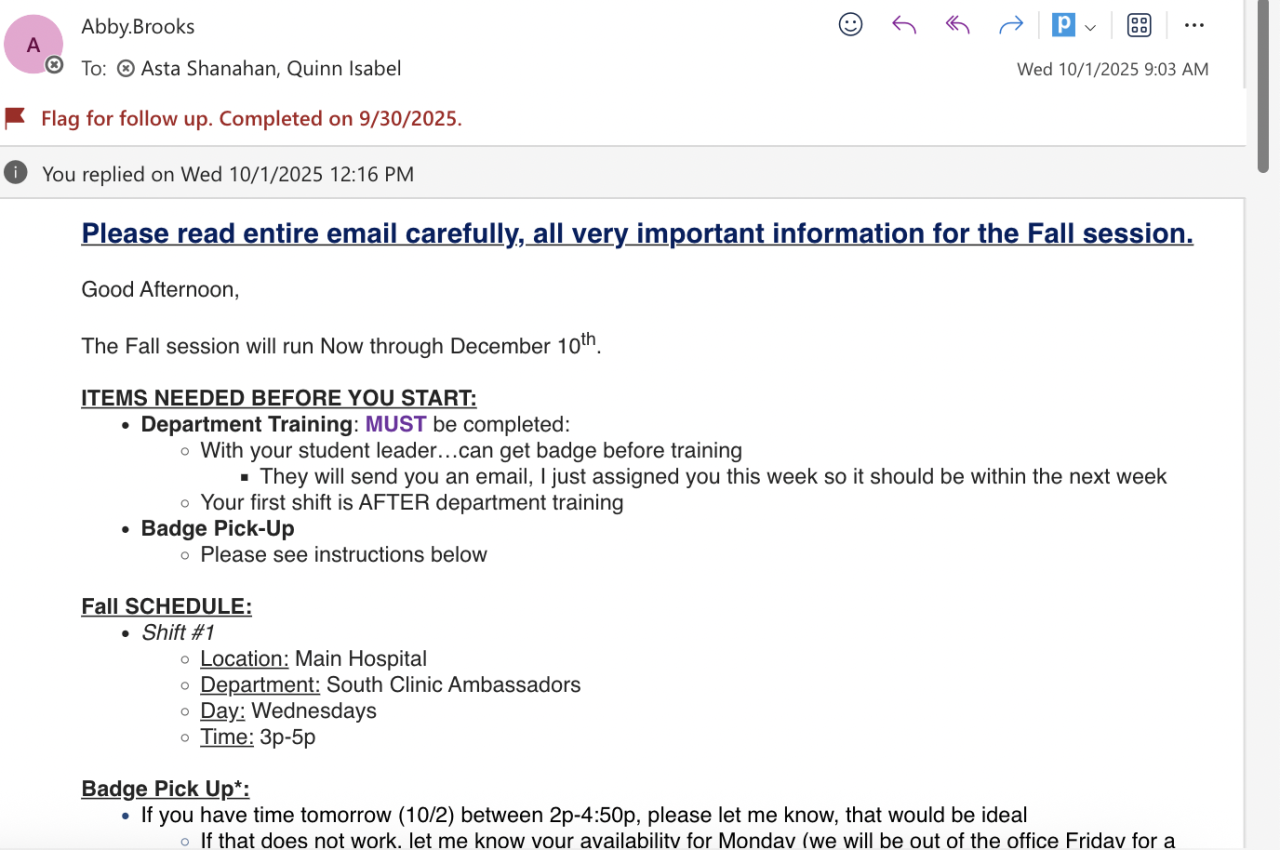Forward this email using the arrow icon
Screen dimensions: 1280x850
tap(1011, 25)
